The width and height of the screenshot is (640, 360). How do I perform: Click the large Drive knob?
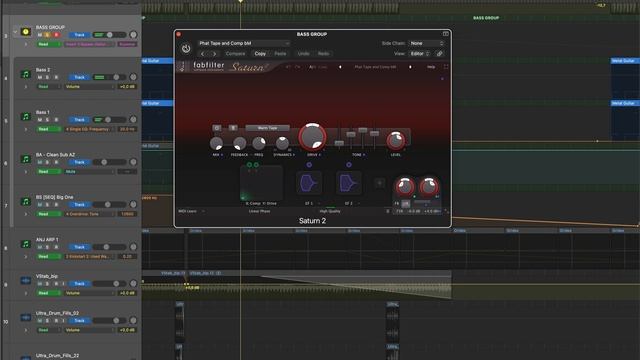click(312, 137)
